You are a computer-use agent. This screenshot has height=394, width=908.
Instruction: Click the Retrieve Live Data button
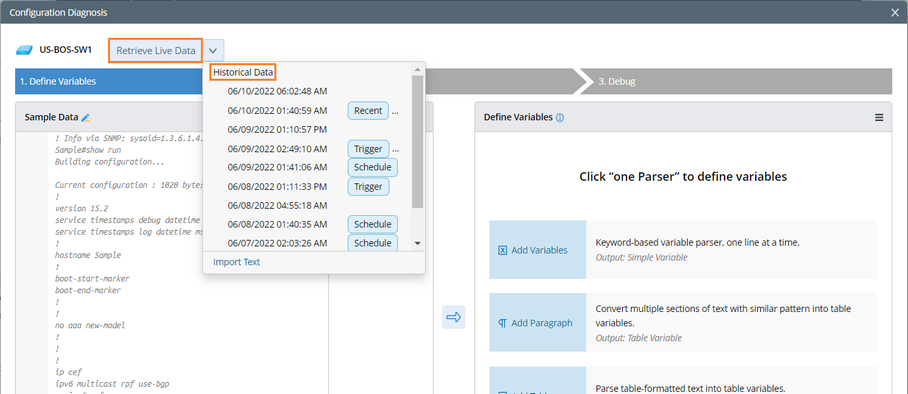[156, 51]
